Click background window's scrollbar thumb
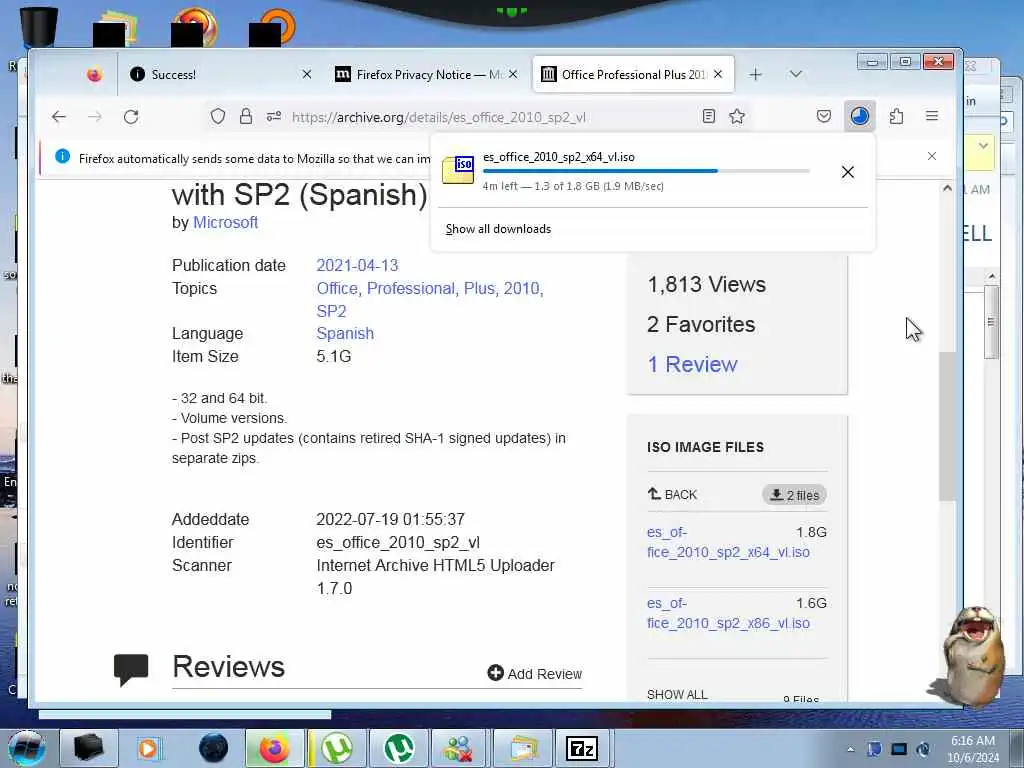The height and width of the screenshot is (768, 1024). [991, 322]
